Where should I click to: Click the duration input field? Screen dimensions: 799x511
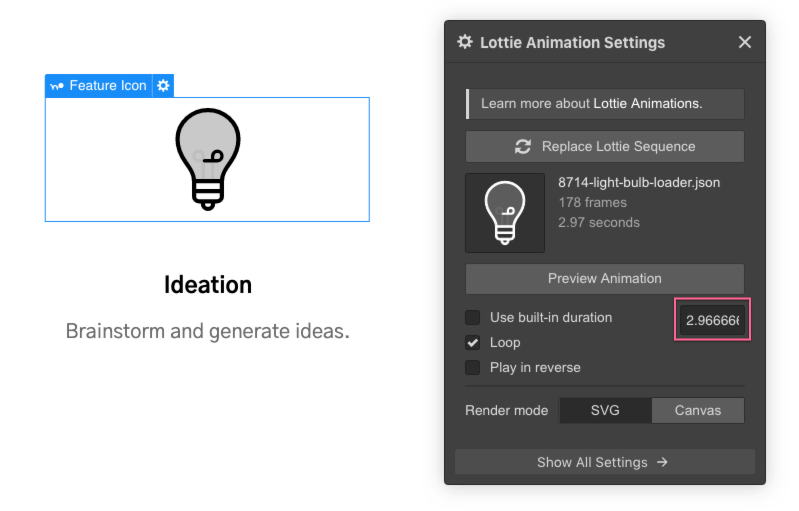click(714, 321)
